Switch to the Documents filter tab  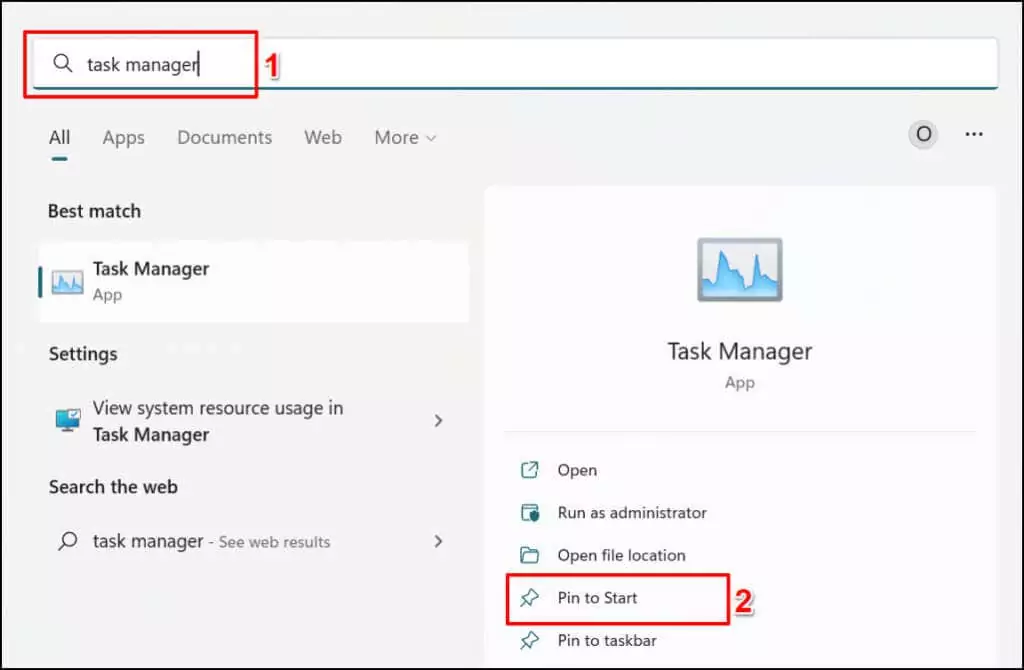coord(225,137)
